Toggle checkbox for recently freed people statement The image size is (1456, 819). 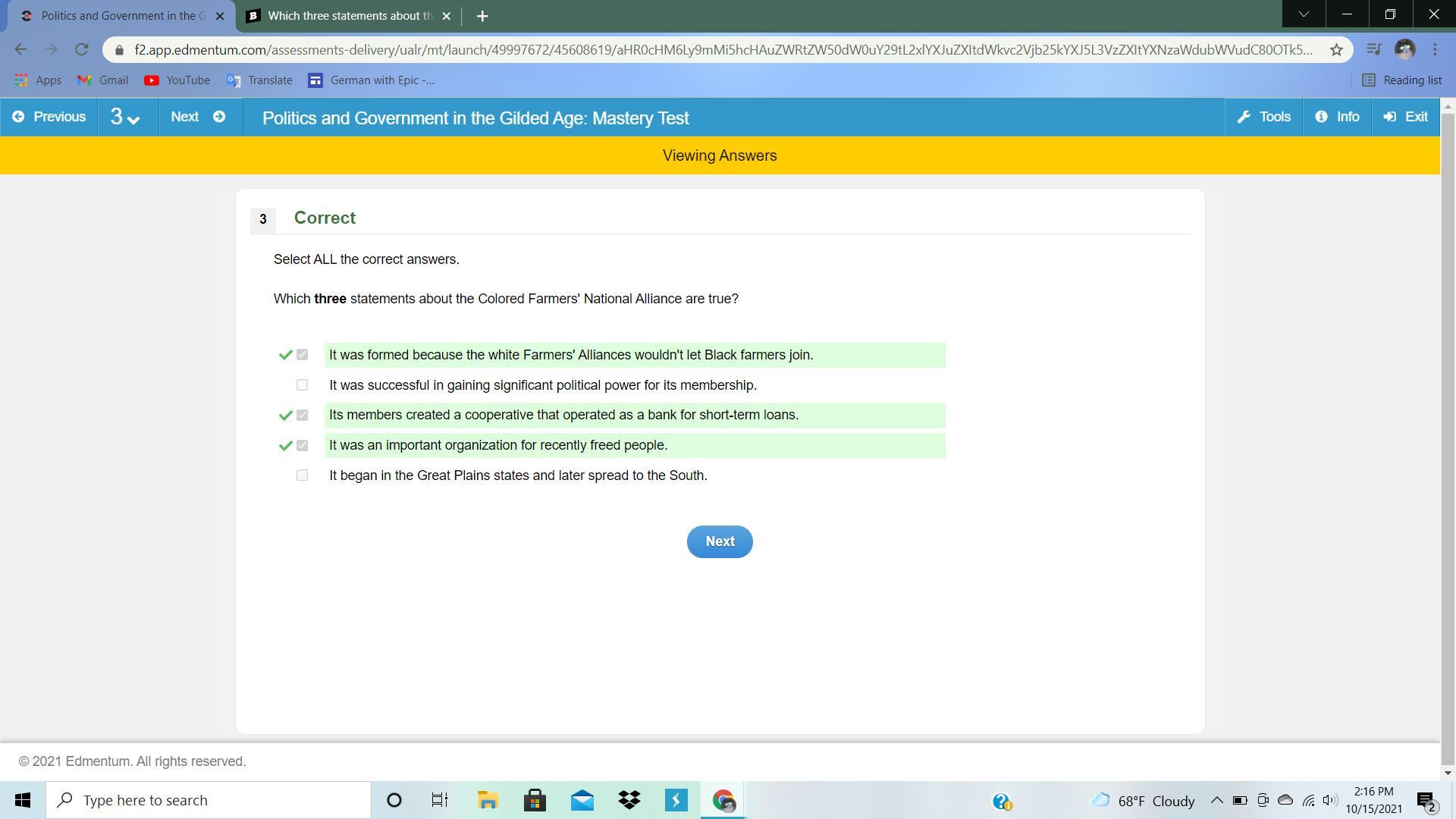coord(302,445)
